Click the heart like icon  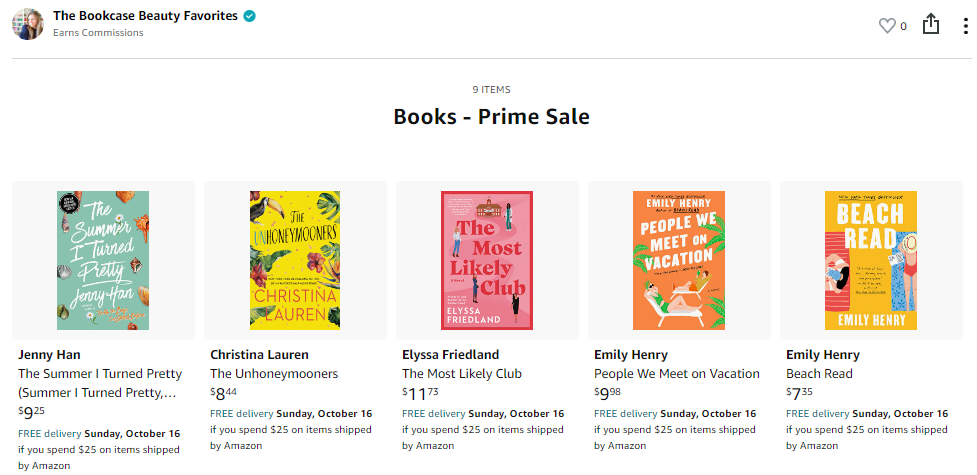pyautogui.click(x=887, y=25)
